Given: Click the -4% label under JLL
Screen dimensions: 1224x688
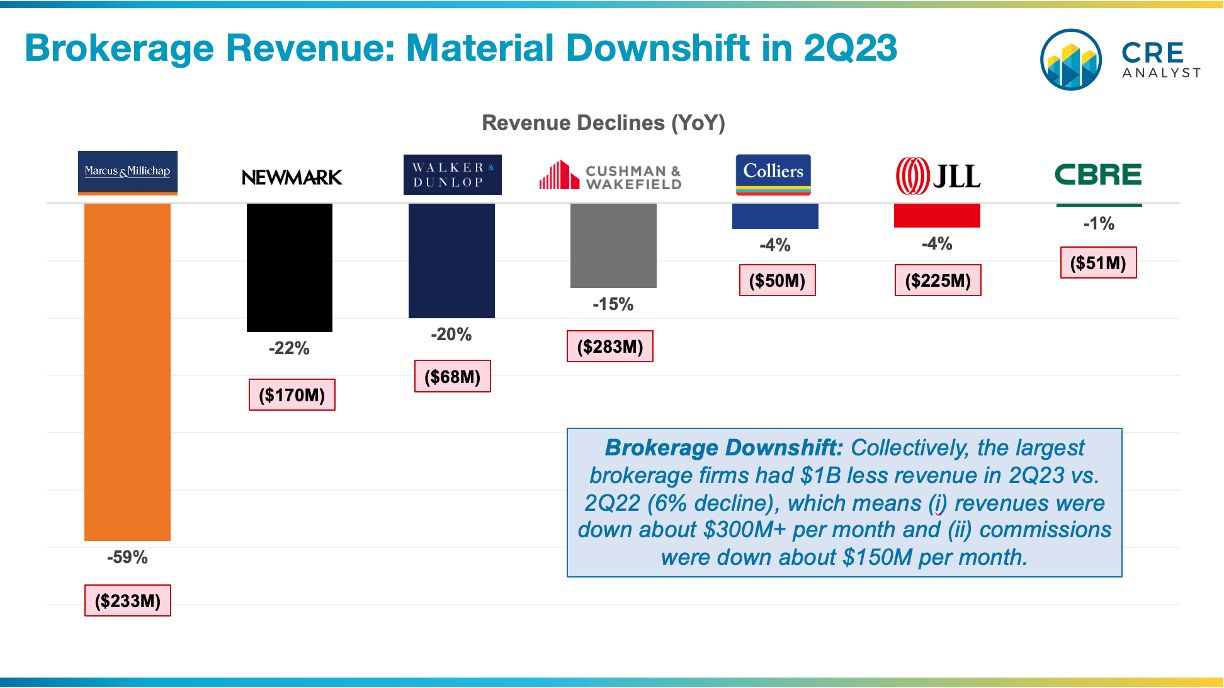Looking at the screenshot, I should [937, 244].
